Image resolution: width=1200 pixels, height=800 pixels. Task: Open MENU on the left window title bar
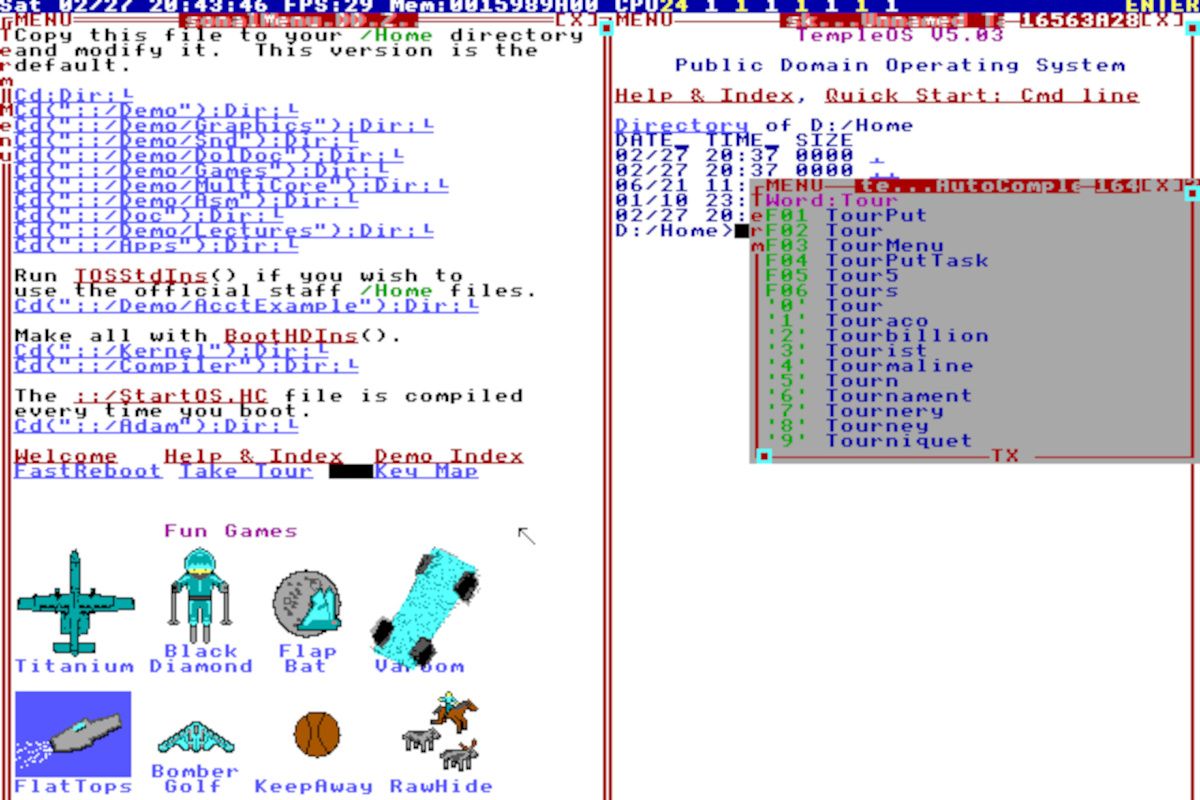click(44, 19)
